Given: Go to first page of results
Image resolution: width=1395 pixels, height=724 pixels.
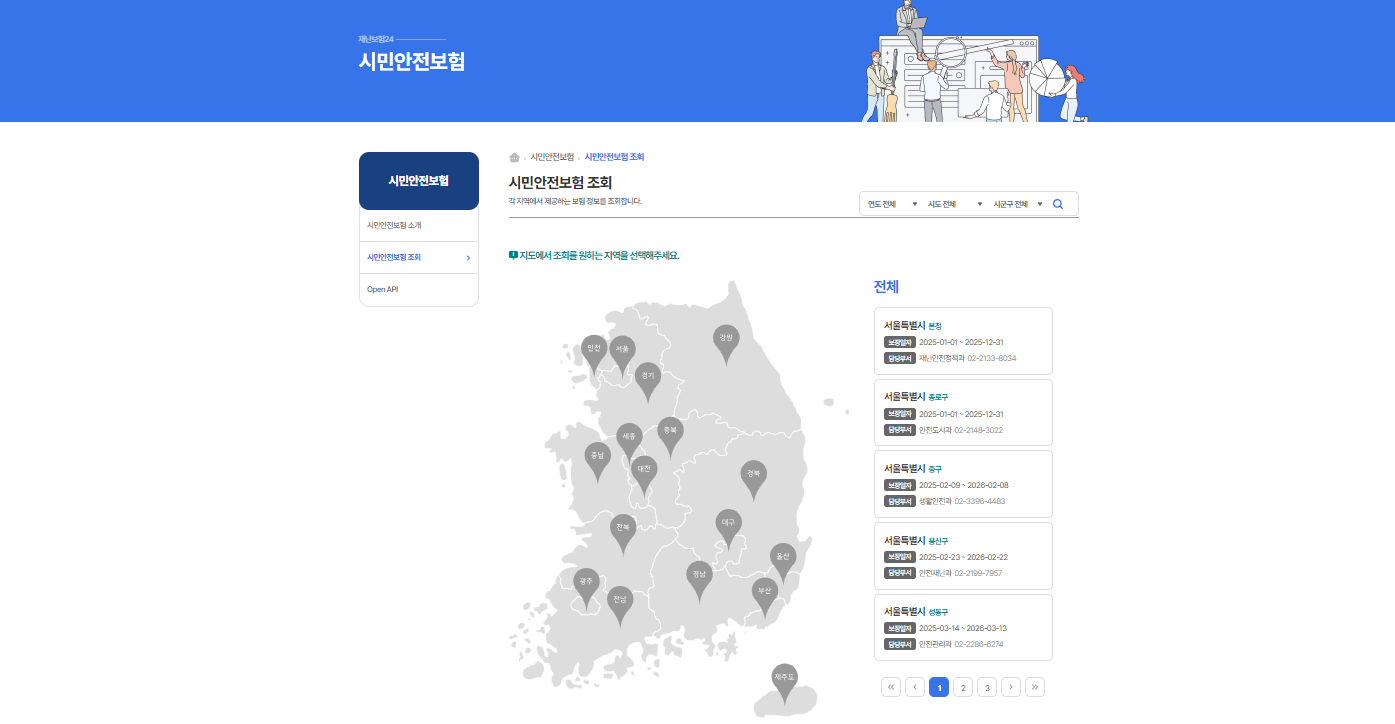Looking at the screenshot, I should pos(891,687).
